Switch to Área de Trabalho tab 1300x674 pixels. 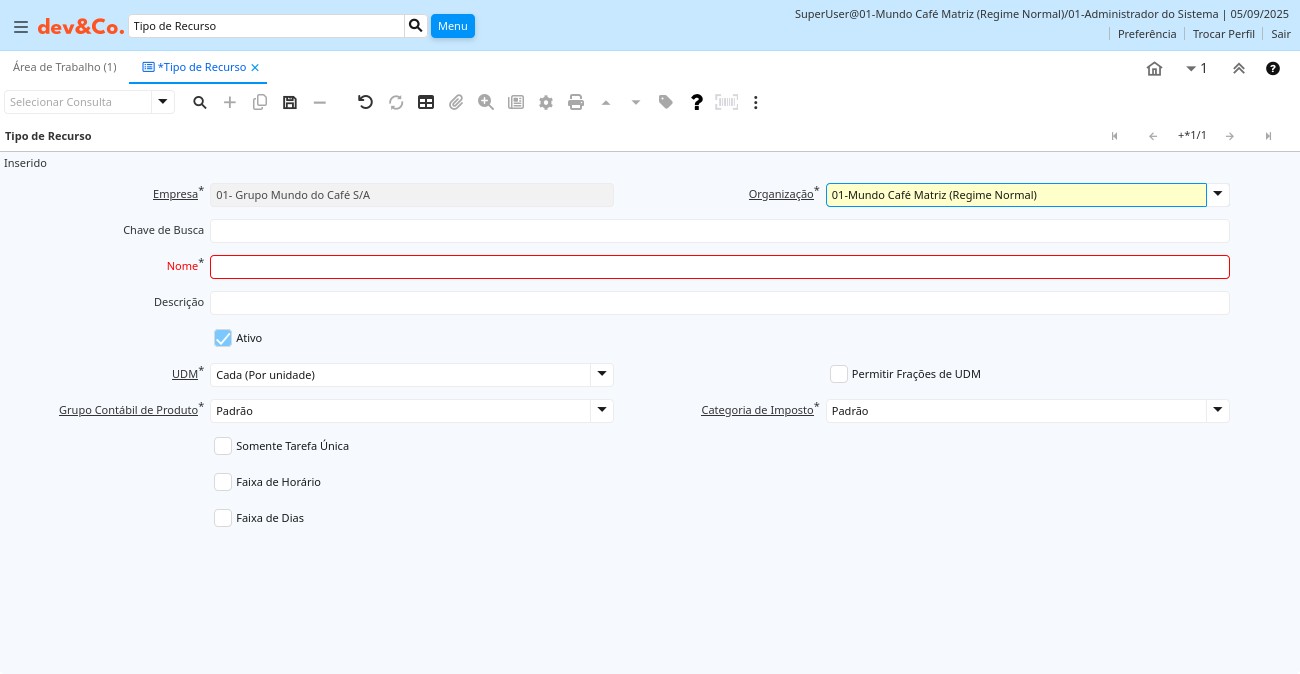pyautogui.click(x=65, y=67)
